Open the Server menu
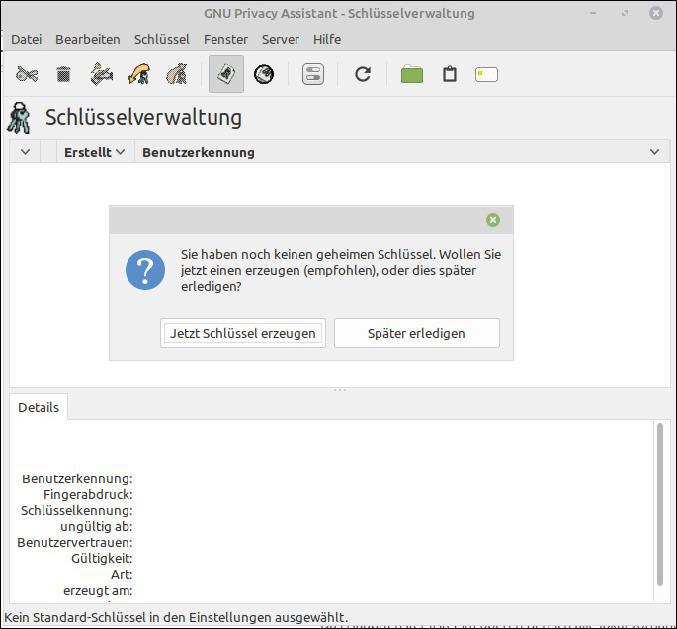This screenshot has height=629, width=677. [x=280, y=39]
